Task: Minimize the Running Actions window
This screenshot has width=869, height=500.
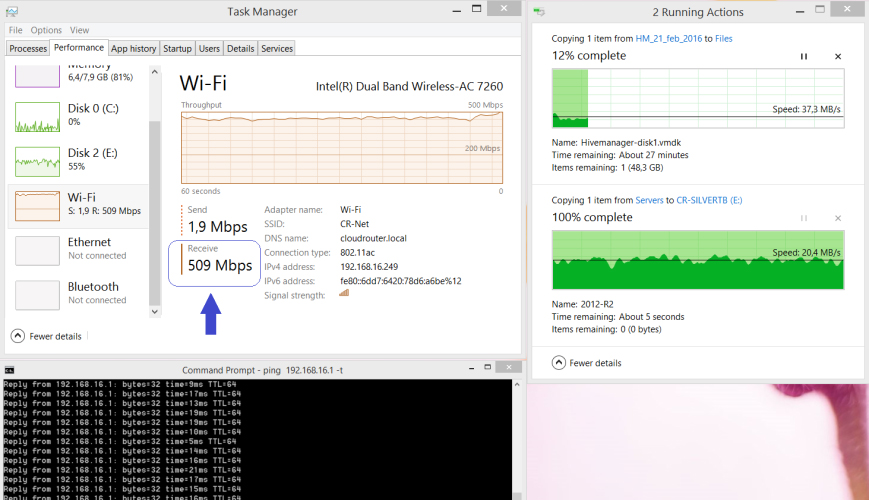Action: tap(800, 11)
